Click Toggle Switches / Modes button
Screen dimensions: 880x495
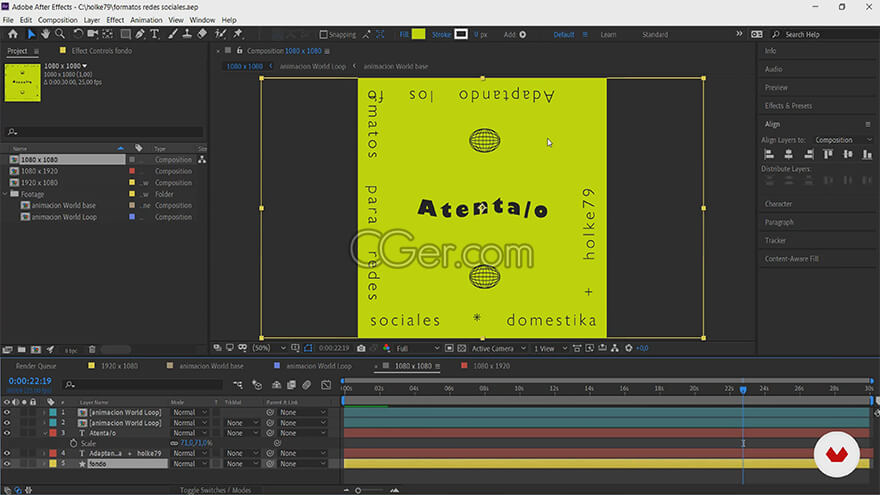click(x=215, y=490)
